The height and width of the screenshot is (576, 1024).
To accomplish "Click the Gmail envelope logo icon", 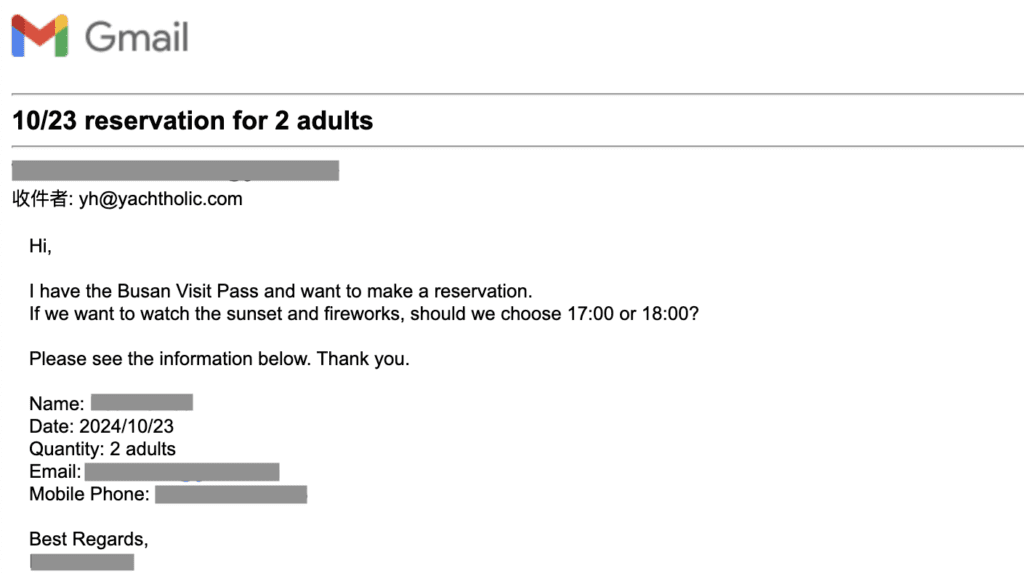I will 40,36.
